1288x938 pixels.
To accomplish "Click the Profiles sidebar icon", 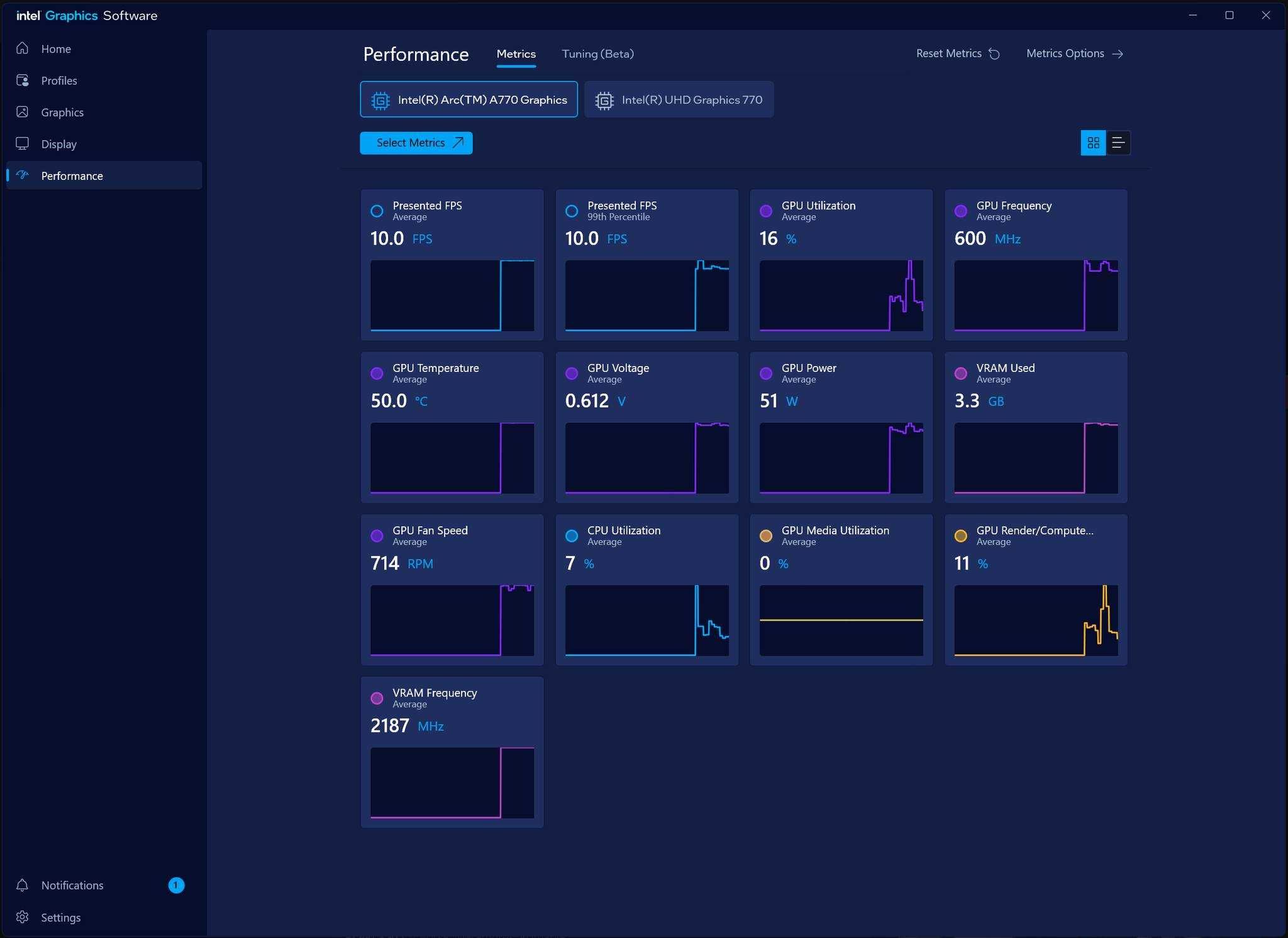I will point(23,80).
